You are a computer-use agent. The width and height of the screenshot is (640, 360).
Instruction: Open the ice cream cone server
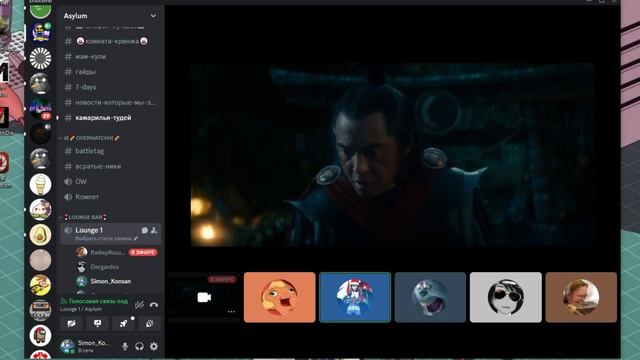(x=40, y=184)
